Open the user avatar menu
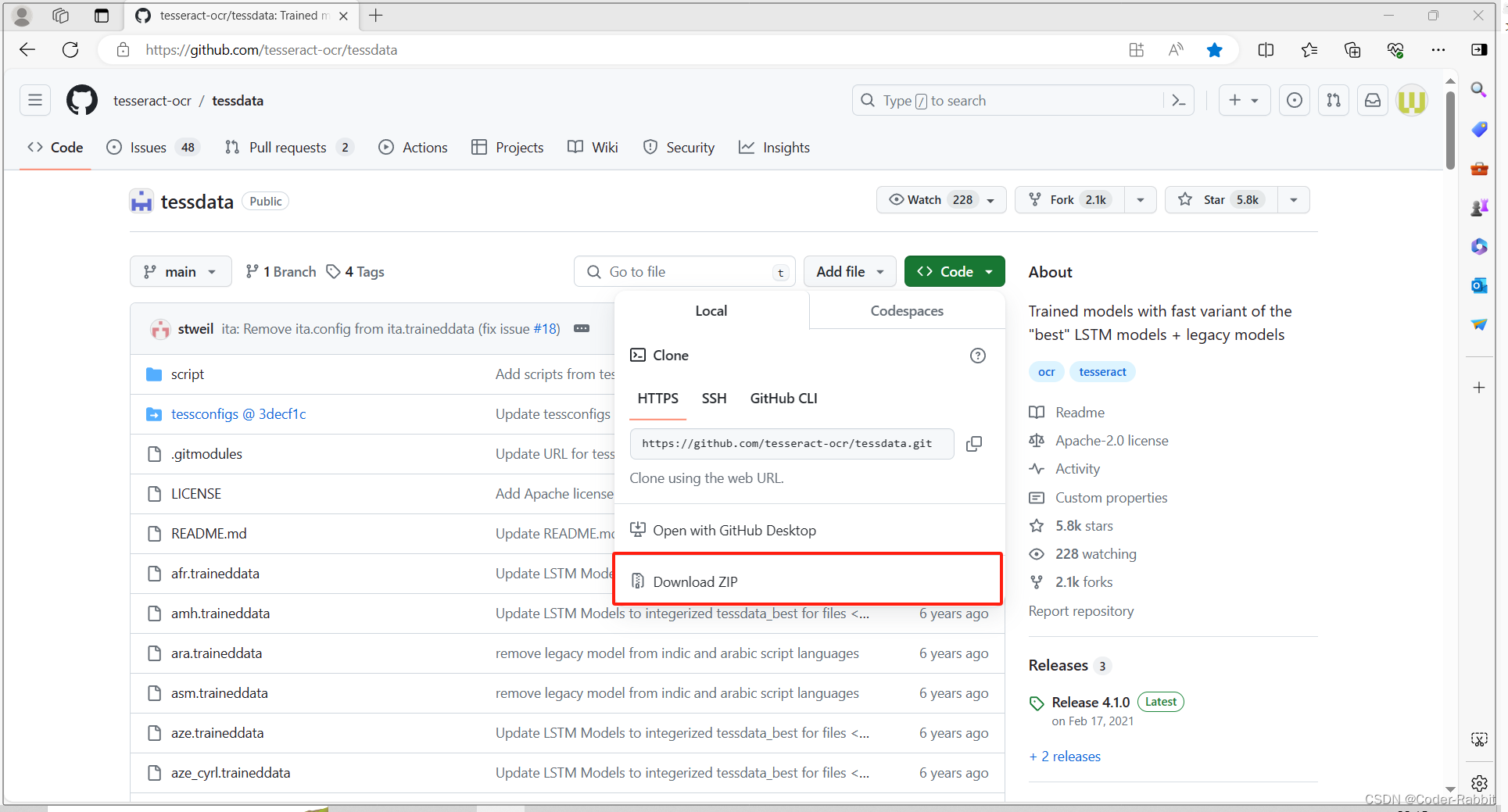 point(1412,100)
